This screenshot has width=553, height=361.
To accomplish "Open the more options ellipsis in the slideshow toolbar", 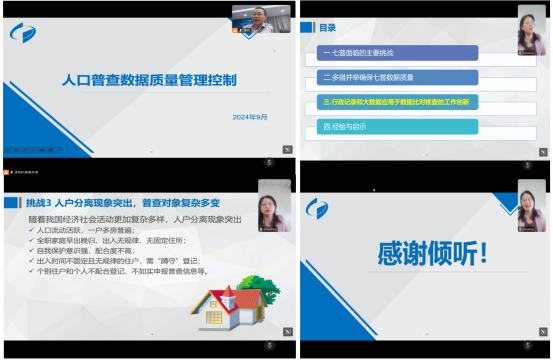I will (x=50, y=150).
